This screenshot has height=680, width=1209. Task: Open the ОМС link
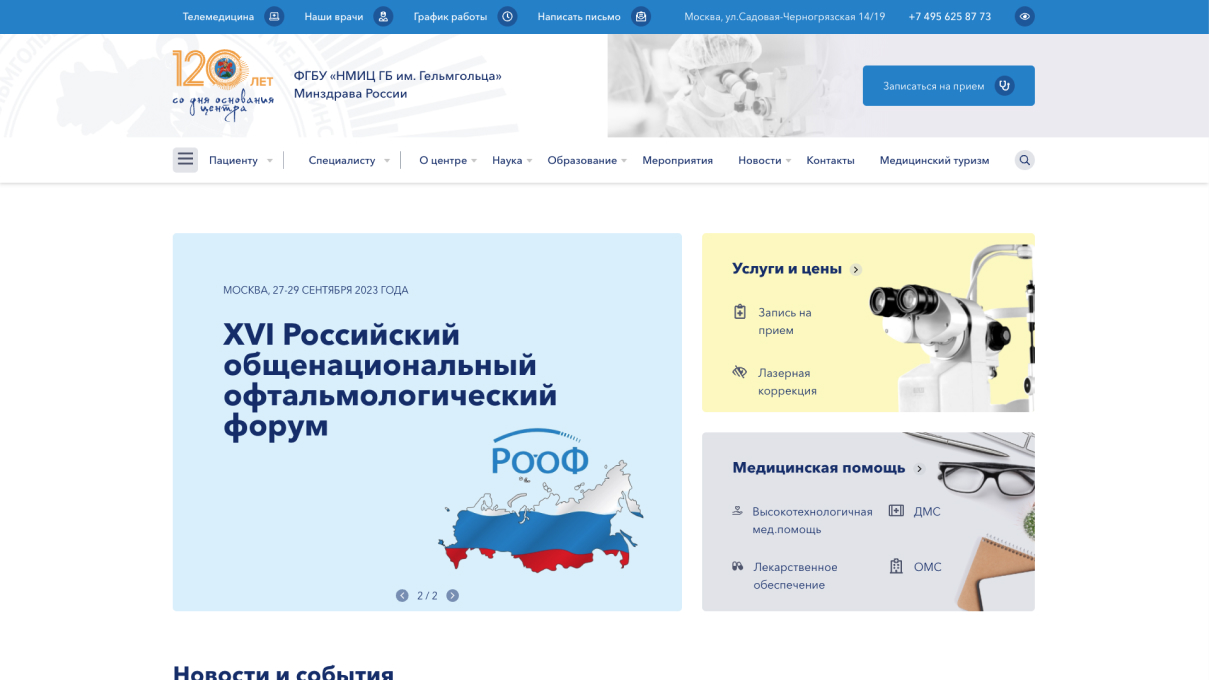[x=928, y=566]
